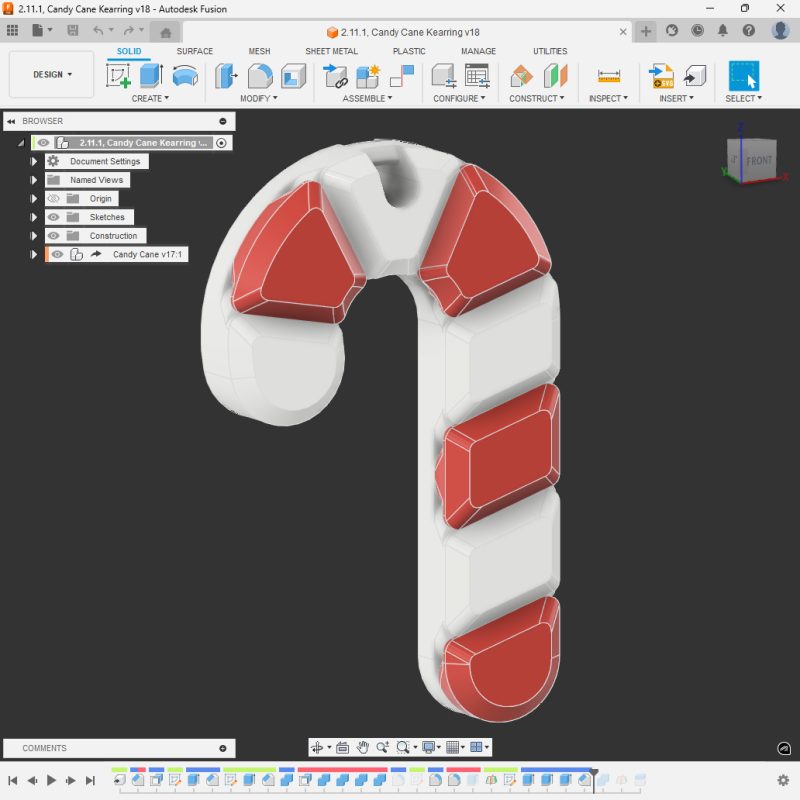
Task: Open the SHEET METAL tab
Action: (x=331, y=51)
